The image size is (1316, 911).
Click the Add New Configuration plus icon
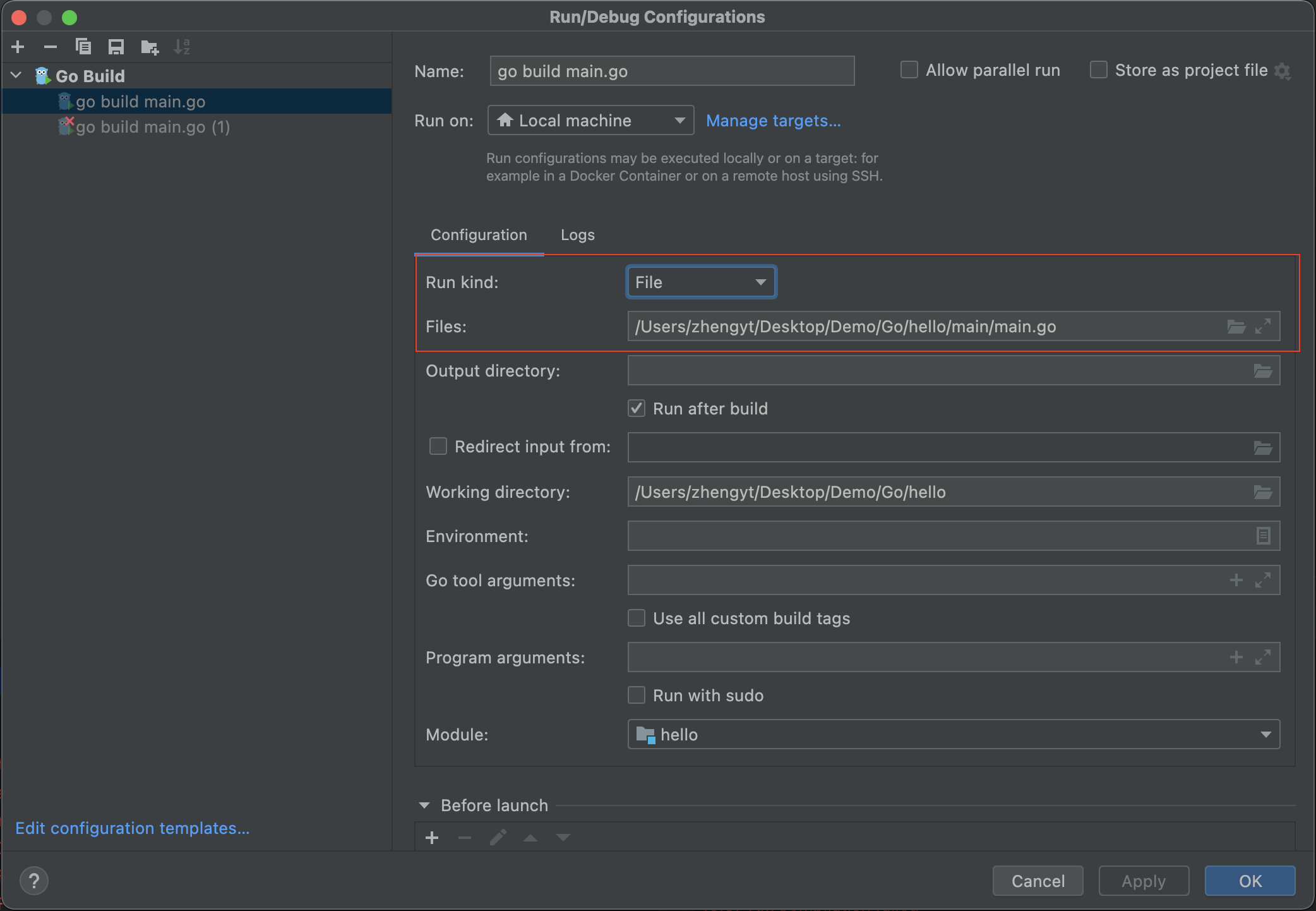point(18,47)
